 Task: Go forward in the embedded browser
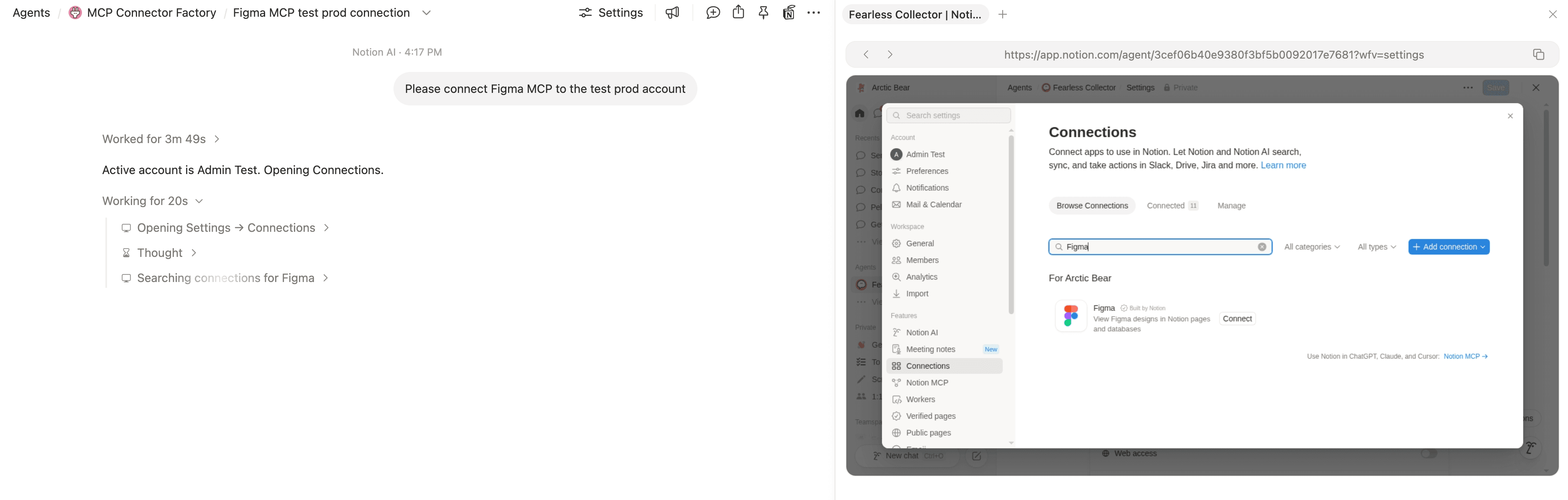coord(891,55)
